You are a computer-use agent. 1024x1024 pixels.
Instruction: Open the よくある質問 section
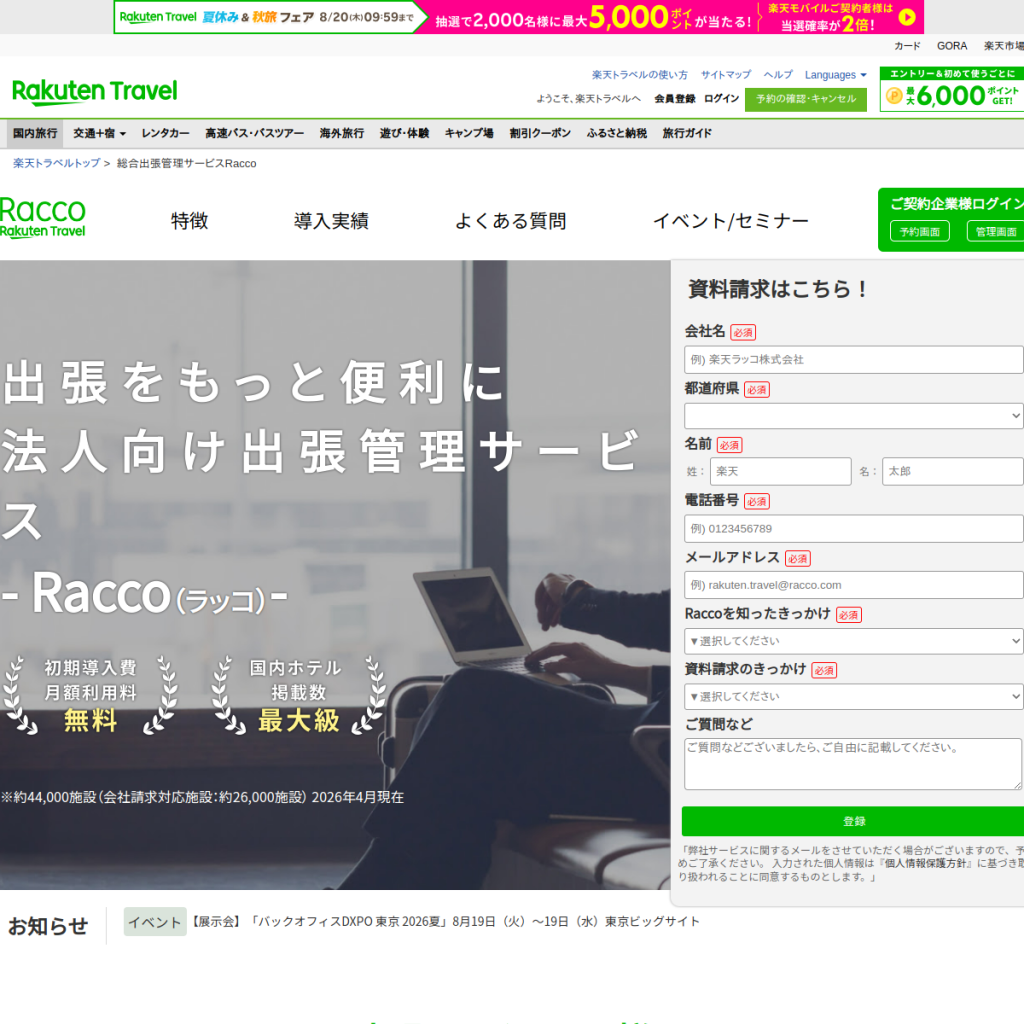tap(510, 221)
